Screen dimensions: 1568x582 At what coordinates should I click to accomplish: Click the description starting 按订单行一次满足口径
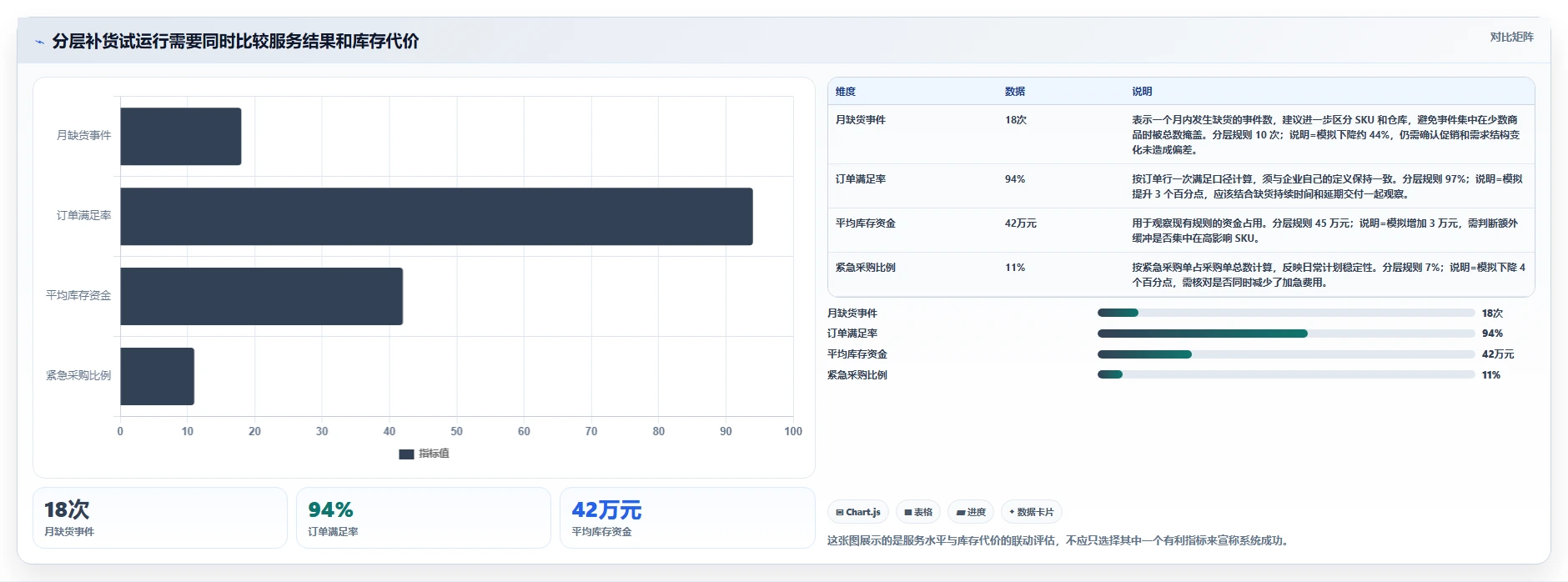pos(1327,187)
